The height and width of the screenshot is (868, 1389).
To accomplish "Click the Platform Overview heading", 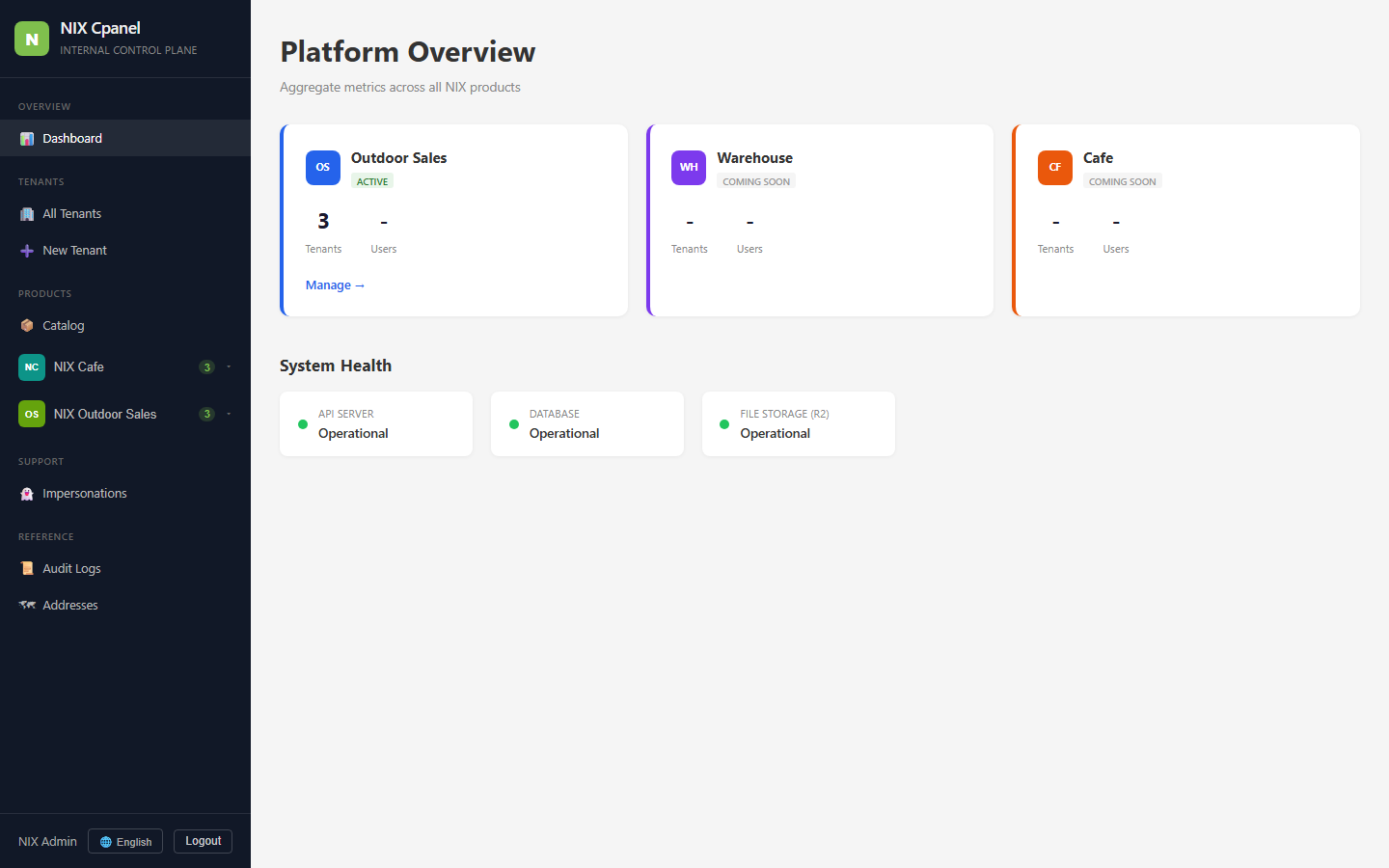I will click(x=408, y=52).
